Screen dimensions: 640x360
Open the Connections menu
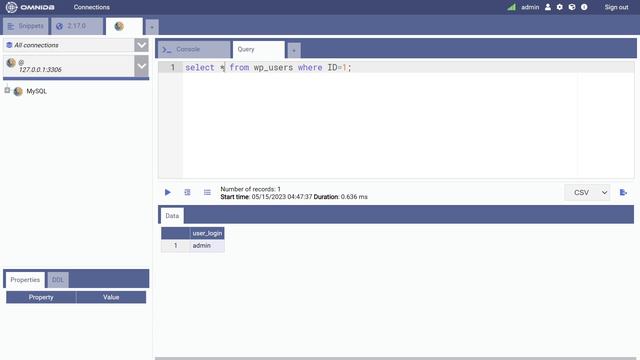point(91,7)
